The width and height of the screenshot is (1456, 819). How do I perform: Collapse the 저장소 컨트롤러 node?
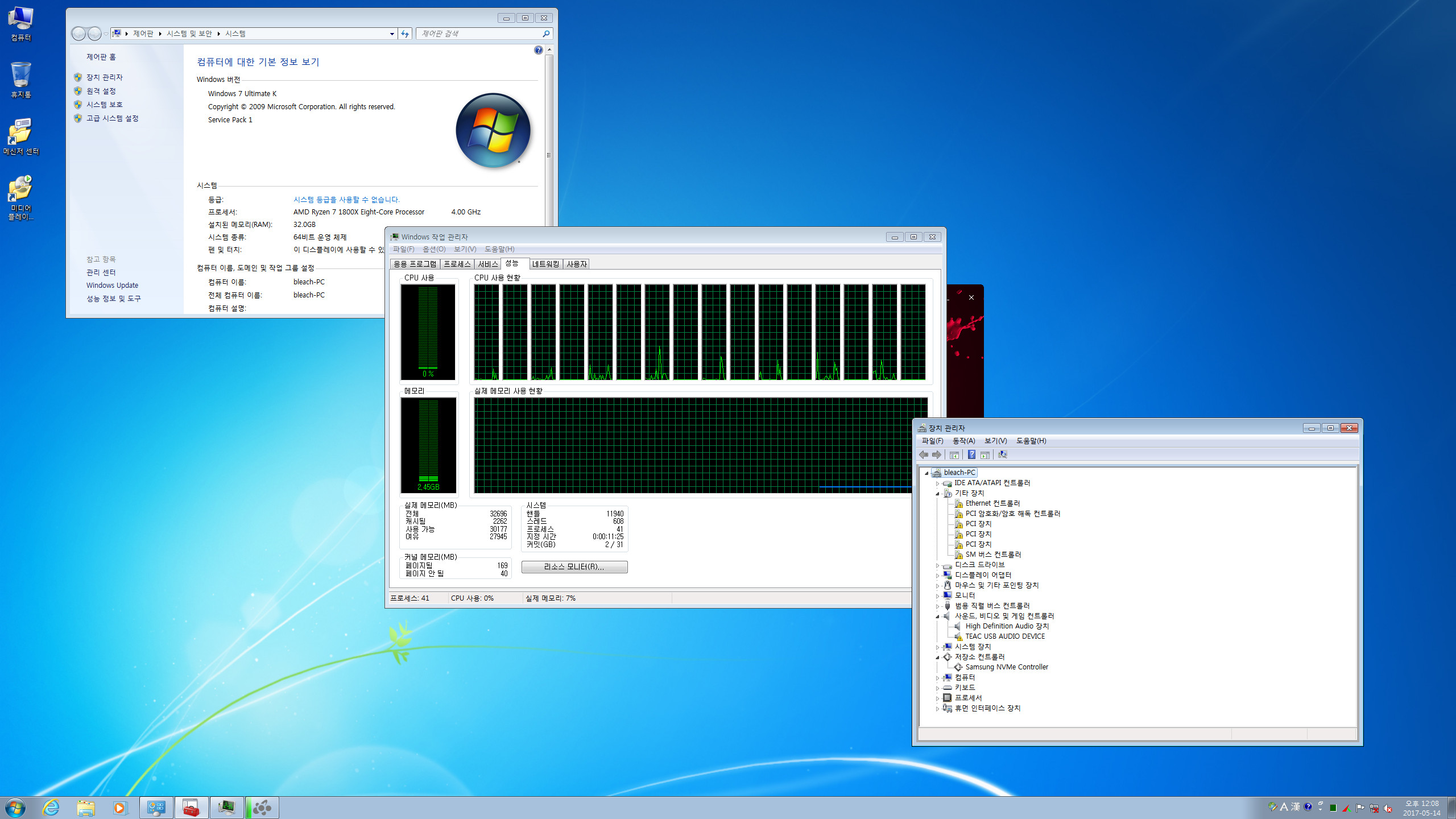tap(937, 657)
